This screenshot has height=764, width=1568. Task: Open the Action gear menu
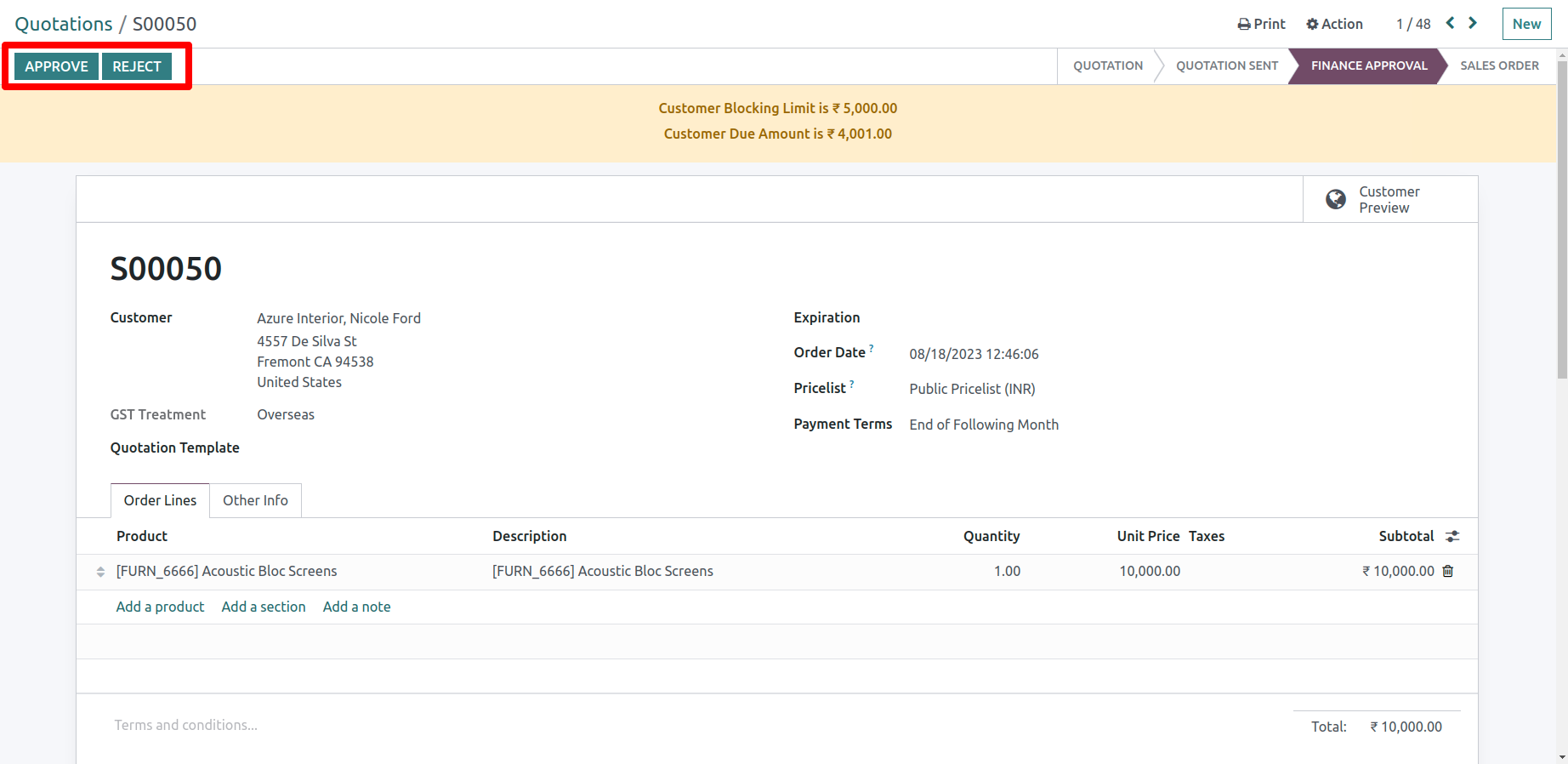click(x=1334, y=24)
